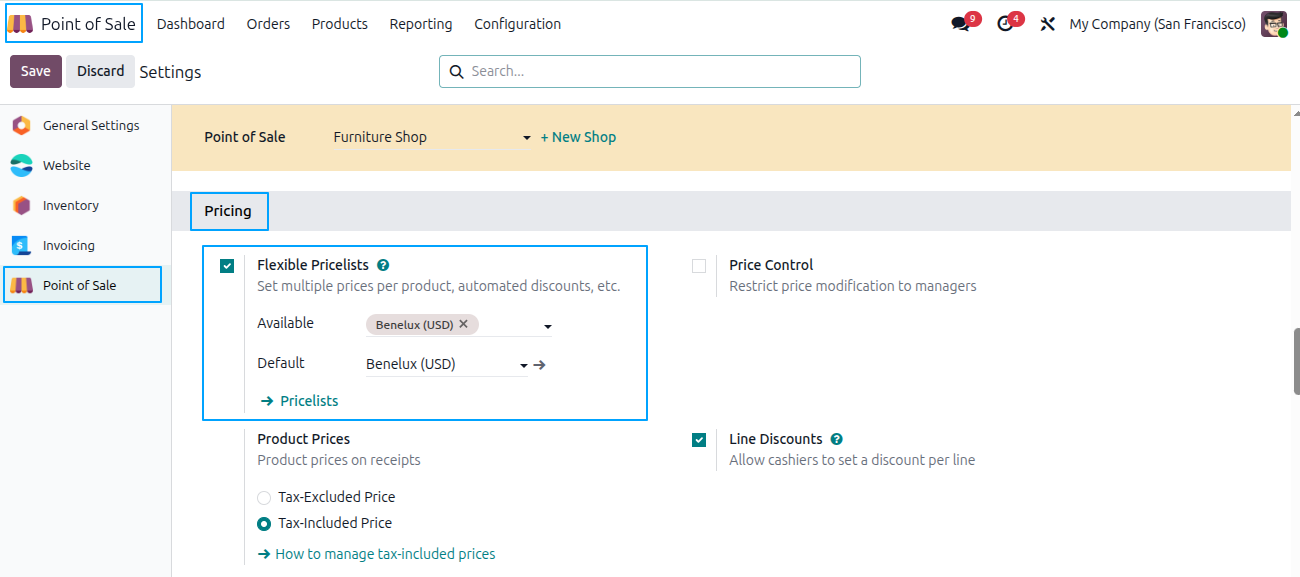Screen dimensions: 1300x577
Task: Open the Products menu
Action: (x=340, y=24)
